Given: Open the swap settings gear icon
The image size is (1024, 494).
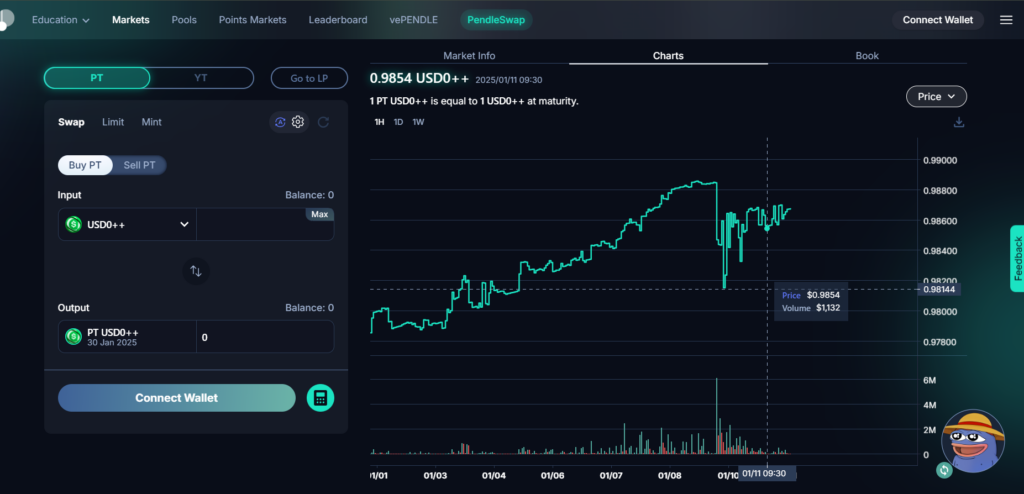Looking at the screenshot, I should (x=298, y=122).
